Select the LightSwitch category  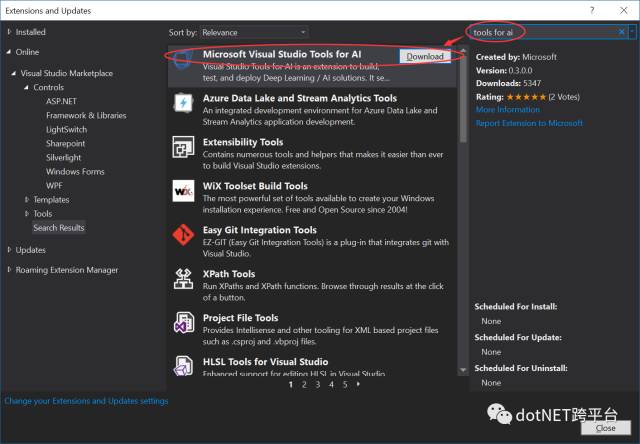[x=67, y=129]
